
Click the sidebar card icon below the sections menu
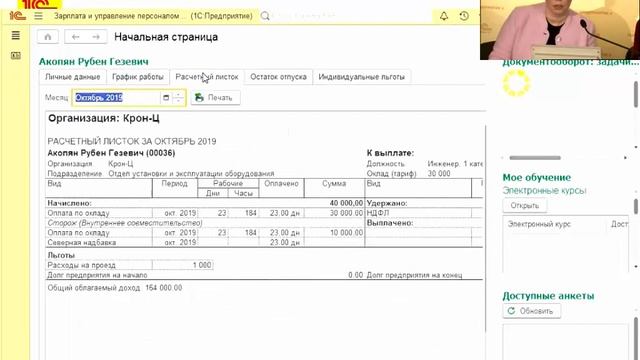pyautogui.click(x=16, y=55)
